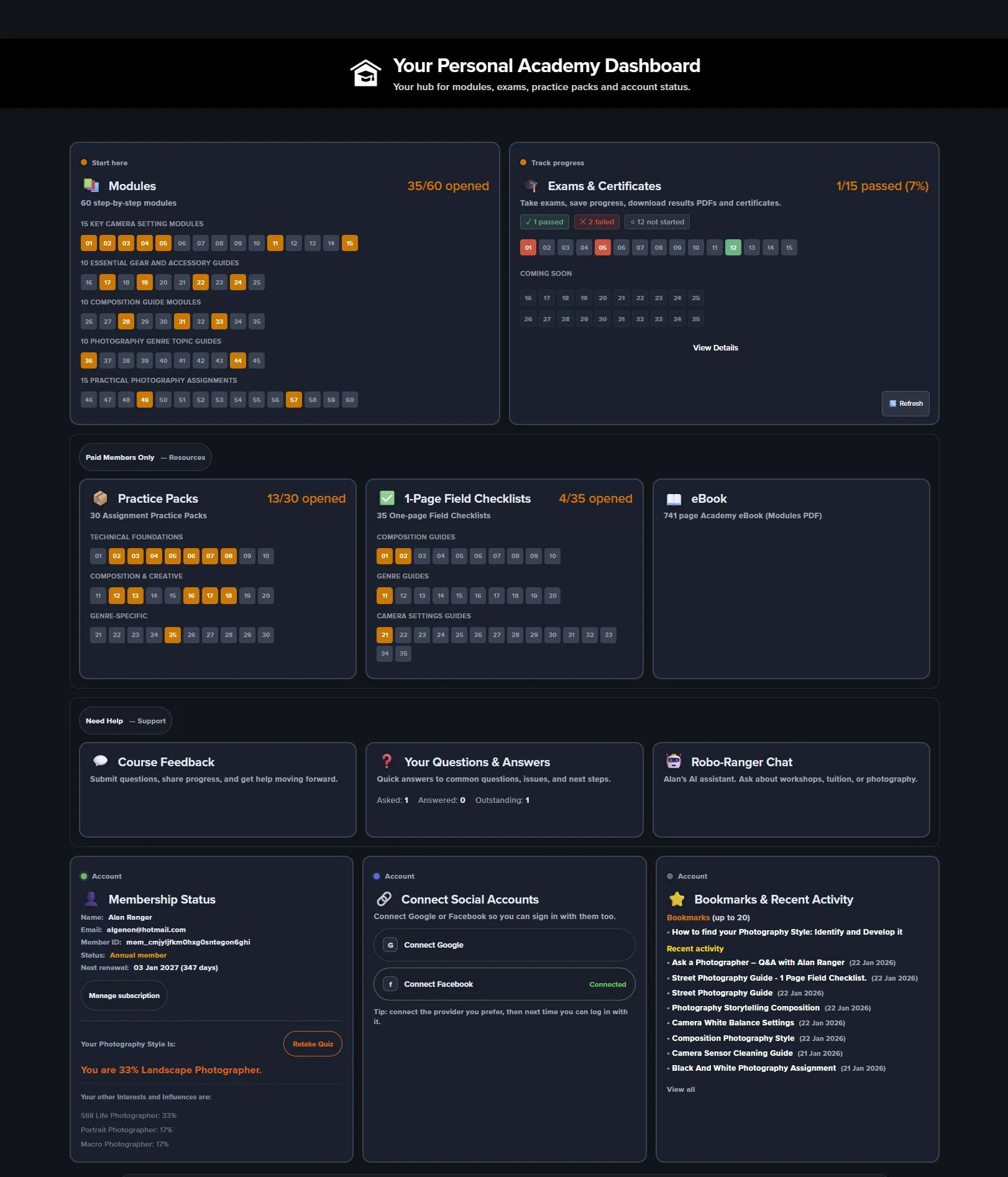Open Photography Storytelling Composition activity link
Viewport: 1008px width, 1177px height.
click(x=746, y=1007)
